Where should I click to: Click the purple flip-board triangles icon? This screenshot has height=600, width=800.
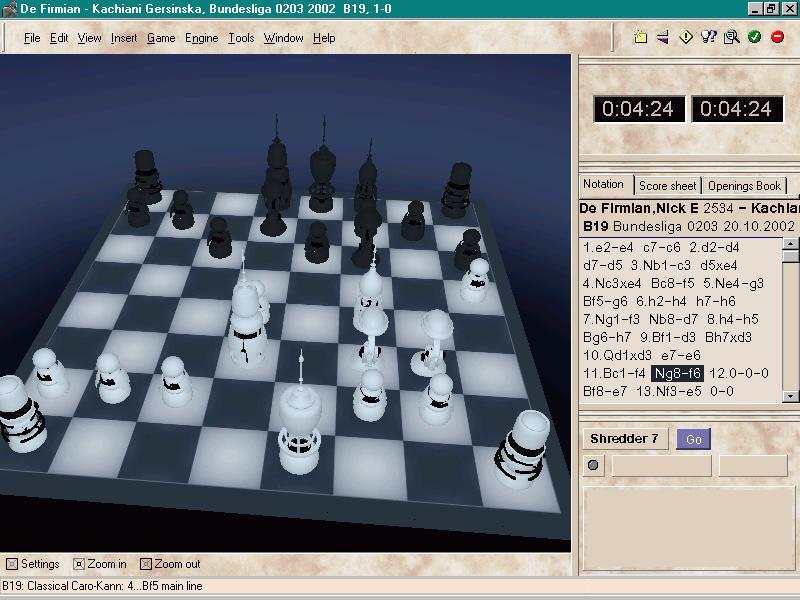tap(663, 38)
